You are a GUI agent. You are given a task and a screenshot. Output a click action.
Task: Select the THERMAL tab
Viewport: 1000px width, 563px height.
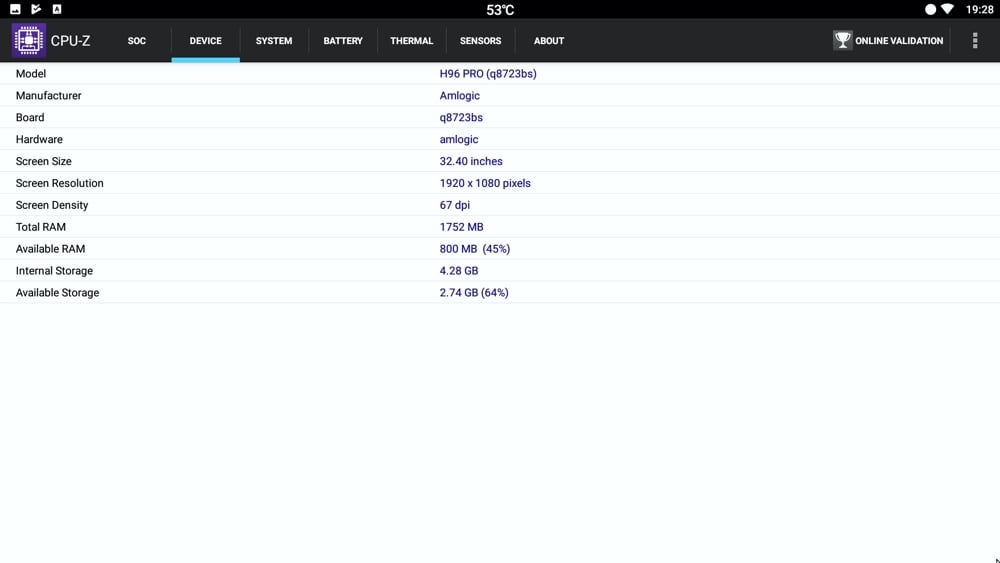(412, 41)
